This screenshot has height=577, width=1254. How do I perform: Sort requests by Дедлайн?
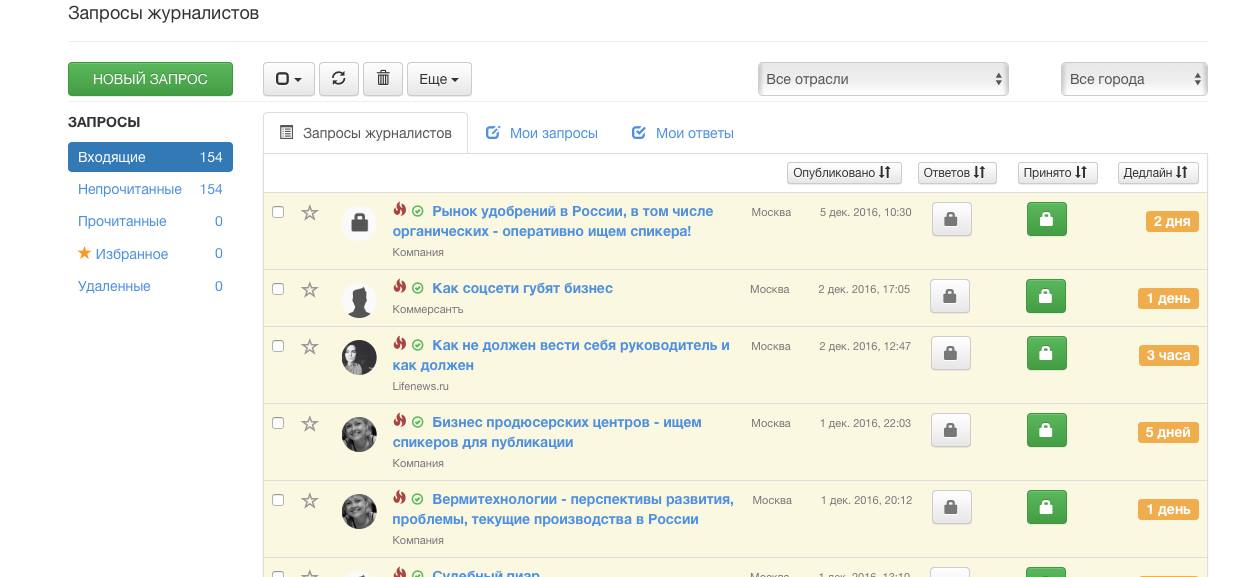[x=1157, y=172]
